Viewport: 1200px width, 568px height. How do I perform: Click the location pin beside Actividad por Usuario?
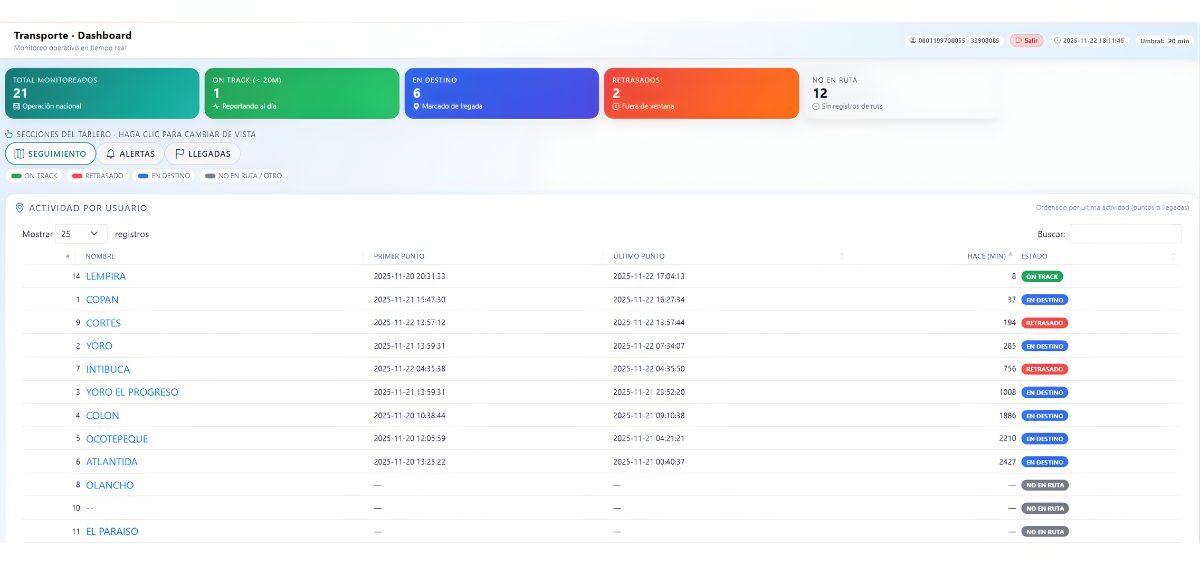click(x=20, y=208)
